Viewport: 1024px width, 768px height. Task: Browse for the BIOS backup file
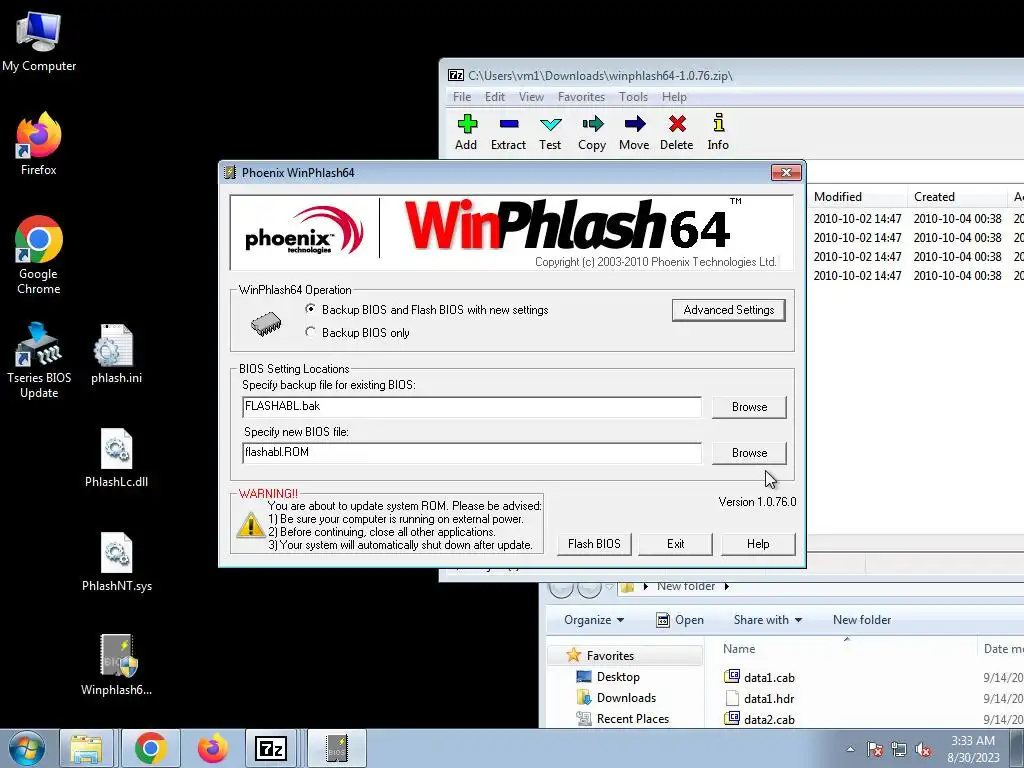[749, 406]
